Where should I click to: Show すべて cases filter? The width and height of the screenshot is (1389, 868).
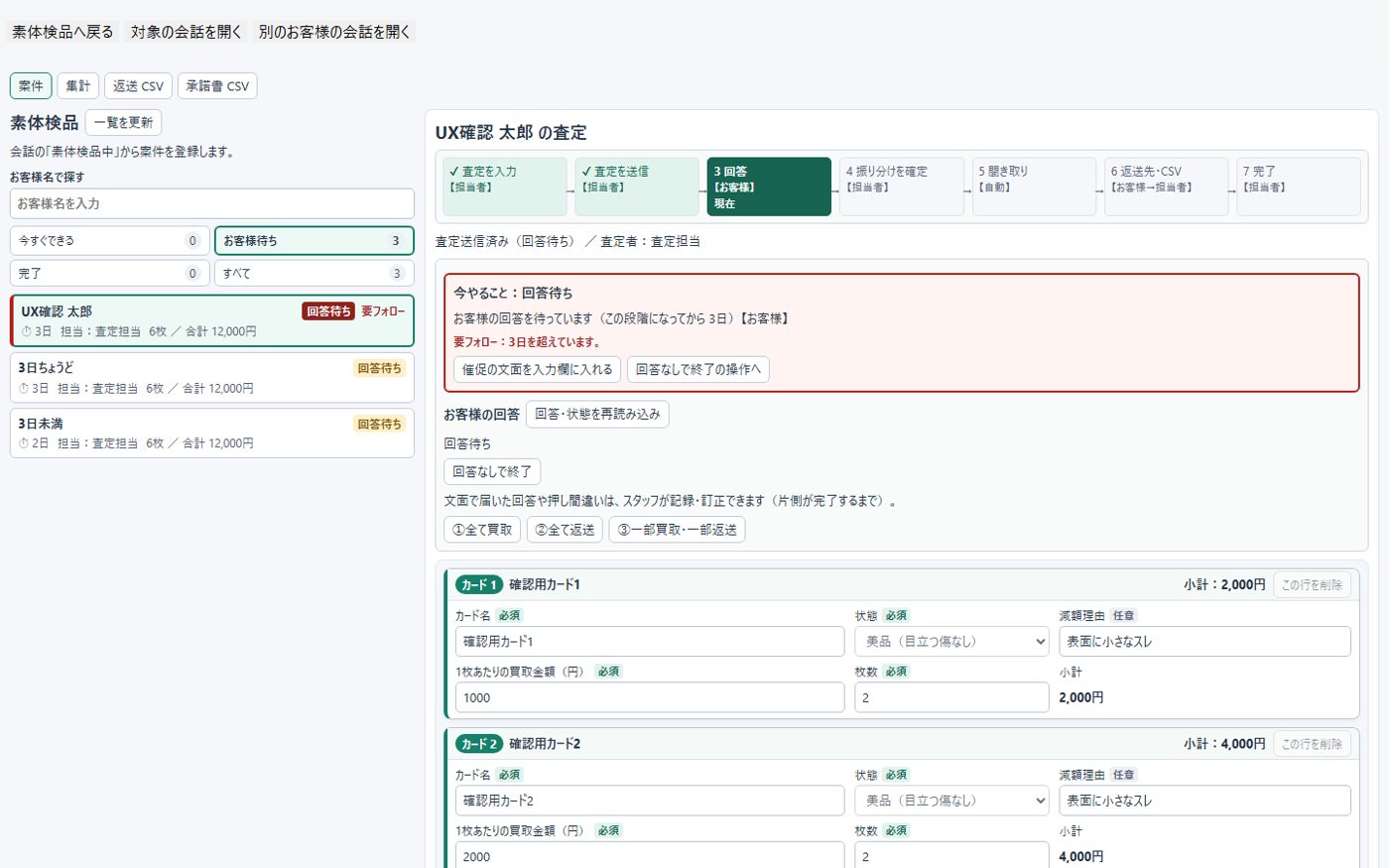(x=315, y=273)
